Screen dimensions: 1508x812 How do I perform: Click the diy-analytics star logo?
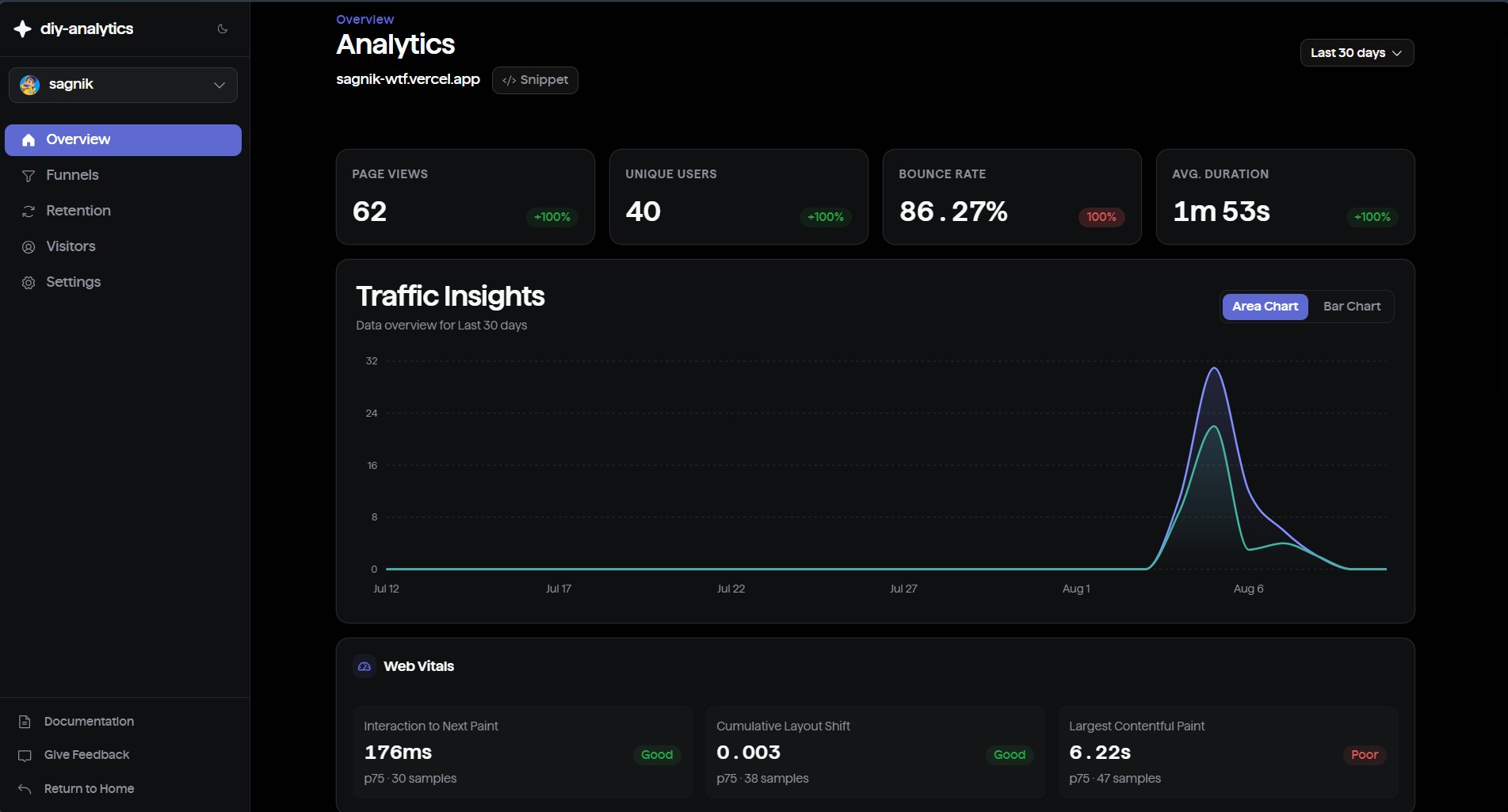23,29
